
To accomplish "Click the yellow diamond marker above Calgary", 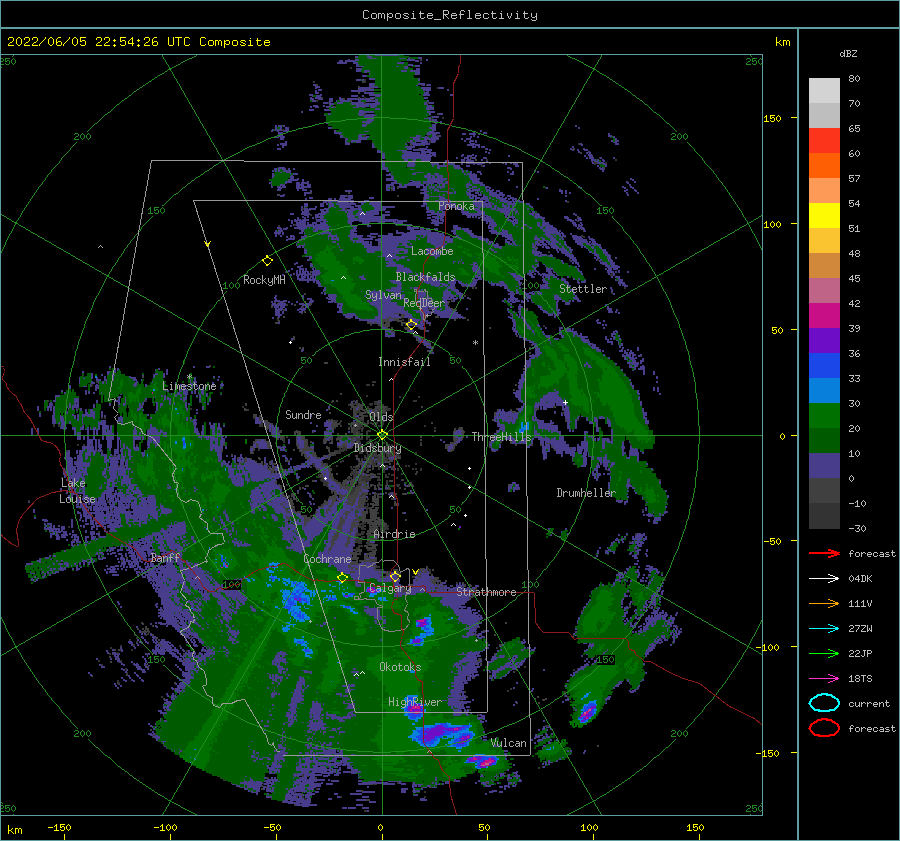I will point(395,576).
